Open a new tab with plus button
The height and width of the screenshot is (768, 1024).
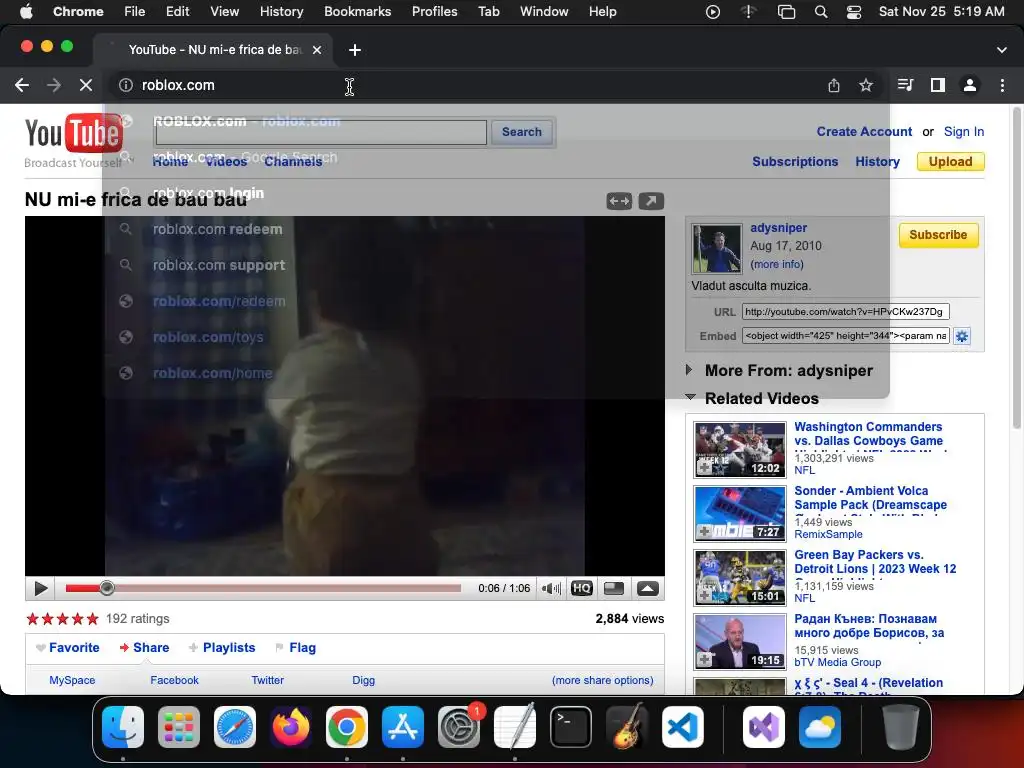pos(355,50)
